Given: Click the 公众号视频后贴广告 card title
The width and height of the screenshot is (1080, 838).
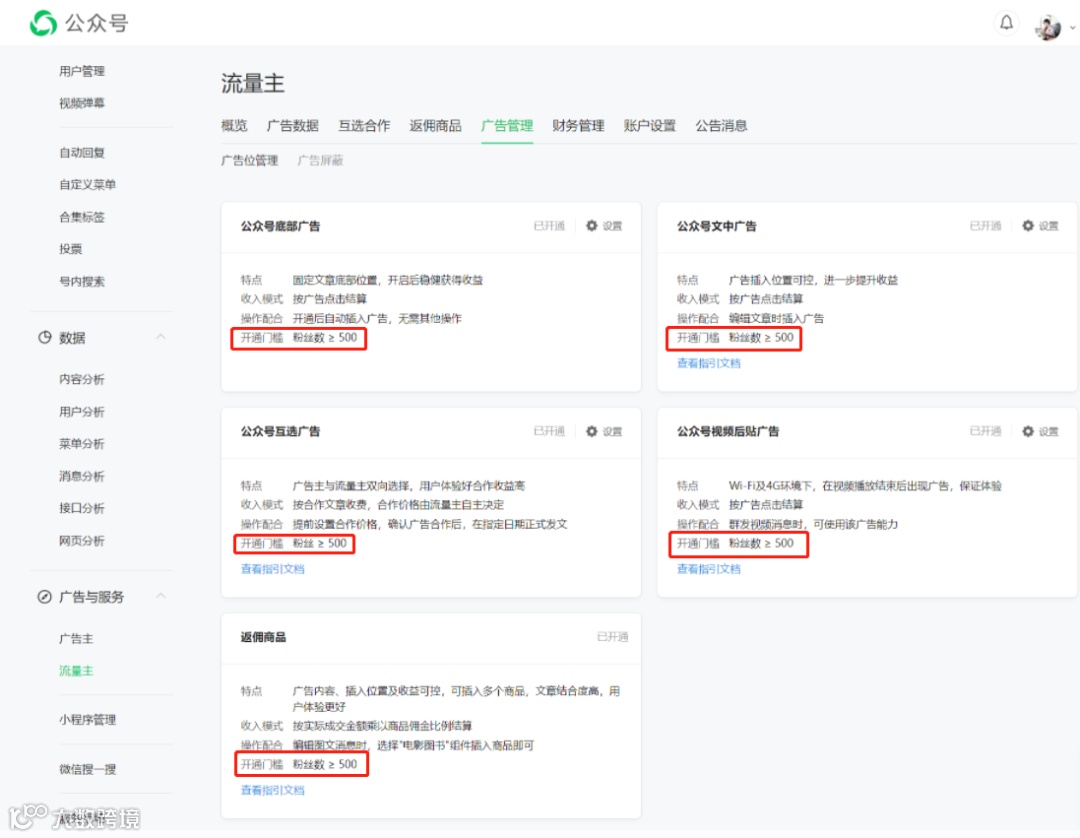Looking at the screenshot, I should pyautogui.click(x=728, y=432).
